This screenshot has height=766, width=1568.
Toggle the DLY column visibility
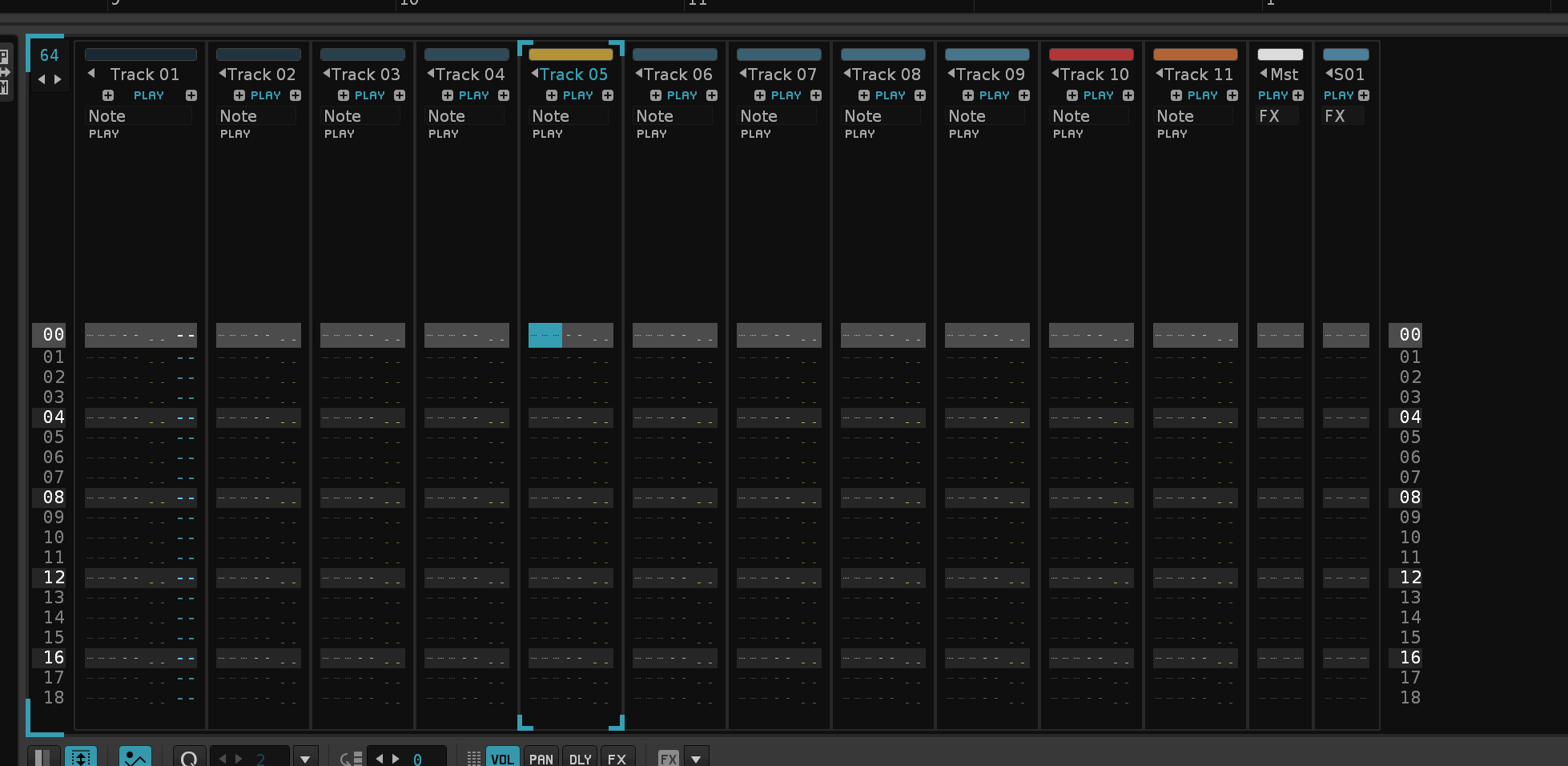pyautogui.click(x=580, y=758)
